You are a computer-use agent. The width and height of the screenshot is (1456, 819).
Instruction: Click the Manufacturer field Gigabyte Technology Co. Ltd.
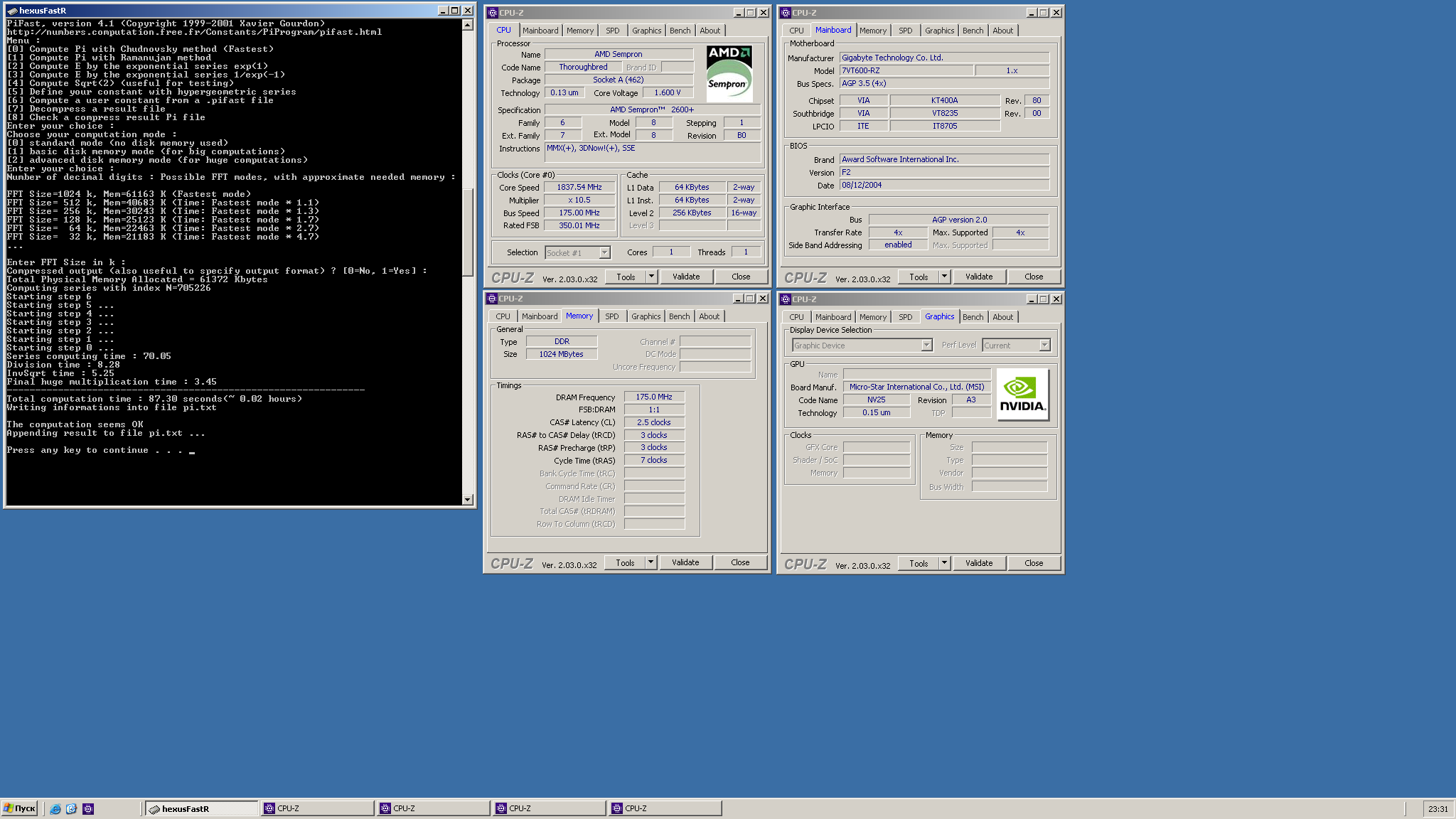tap(944, 58)
